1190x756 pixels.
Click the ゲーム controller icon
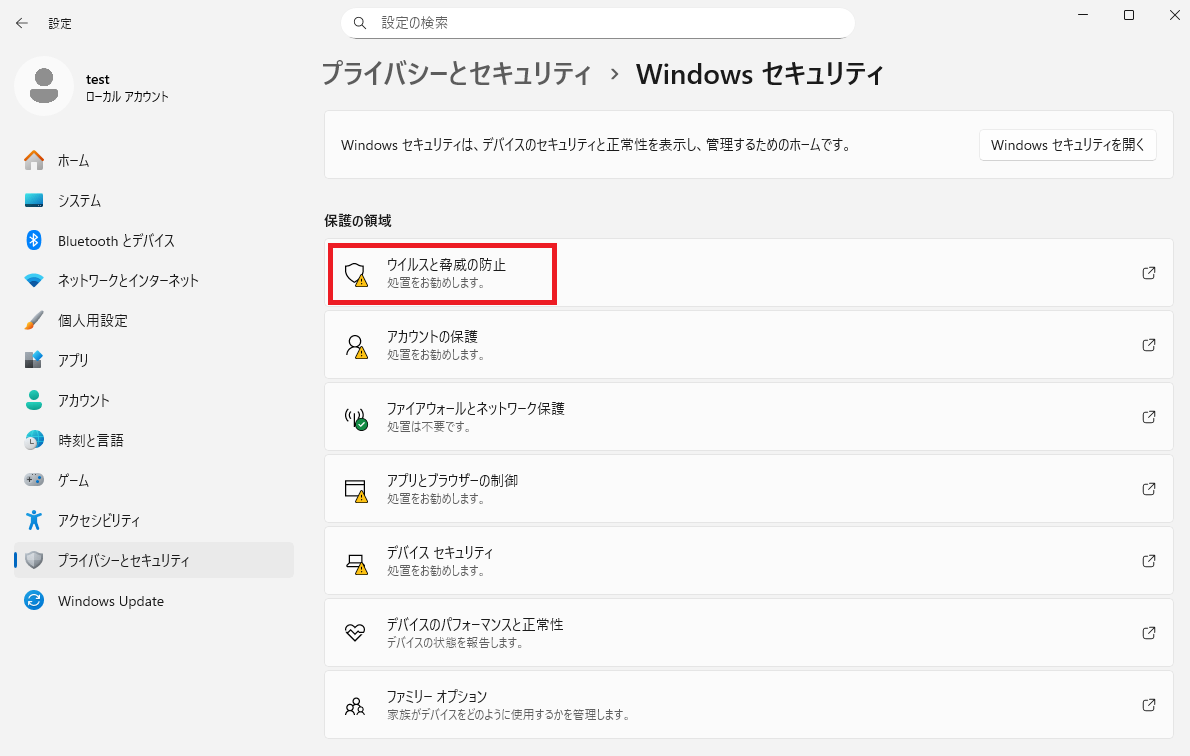click(x=34, y=480)
